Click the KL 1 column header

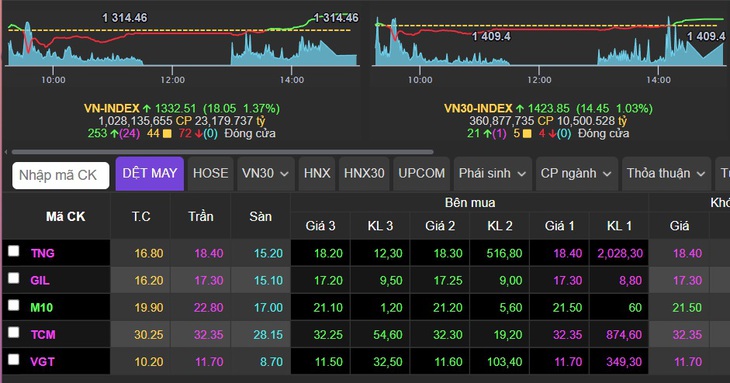pos(619,226)
